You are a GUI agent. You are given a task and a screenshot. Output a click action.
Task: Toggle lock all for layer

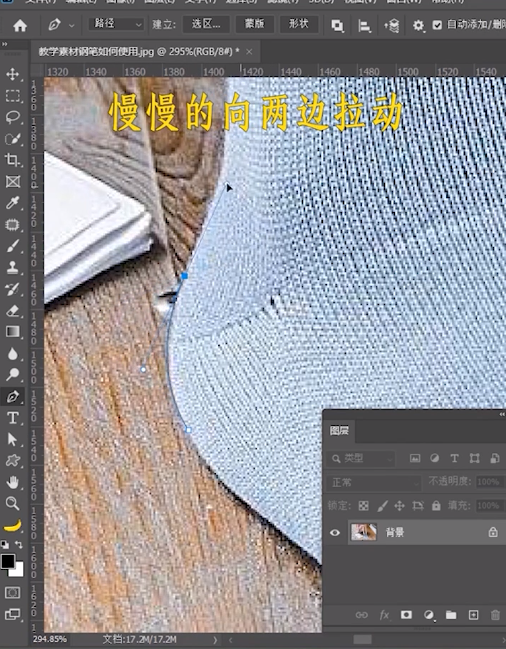pos(436,505)
